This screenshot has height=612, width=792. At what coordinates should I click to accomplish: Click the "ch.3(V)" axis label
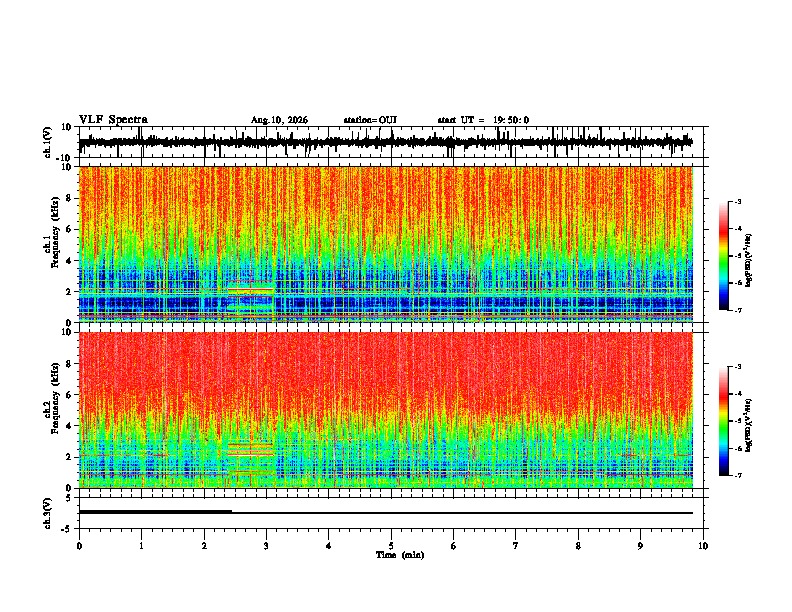pos(48,513)
